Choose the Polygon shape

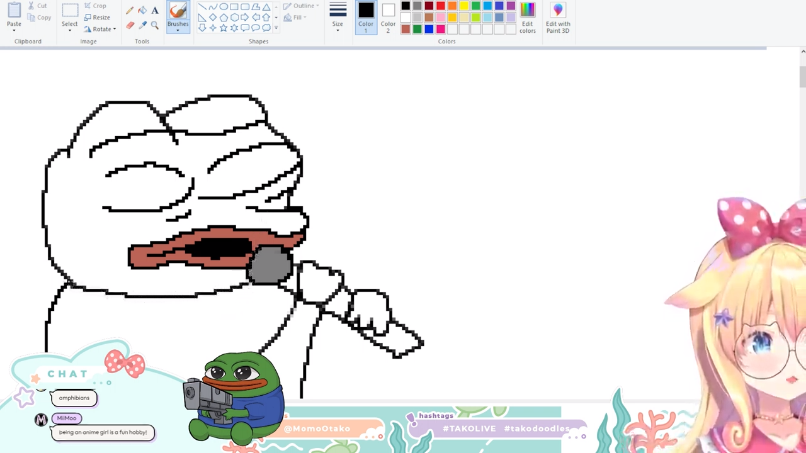(x=255, y=7)
